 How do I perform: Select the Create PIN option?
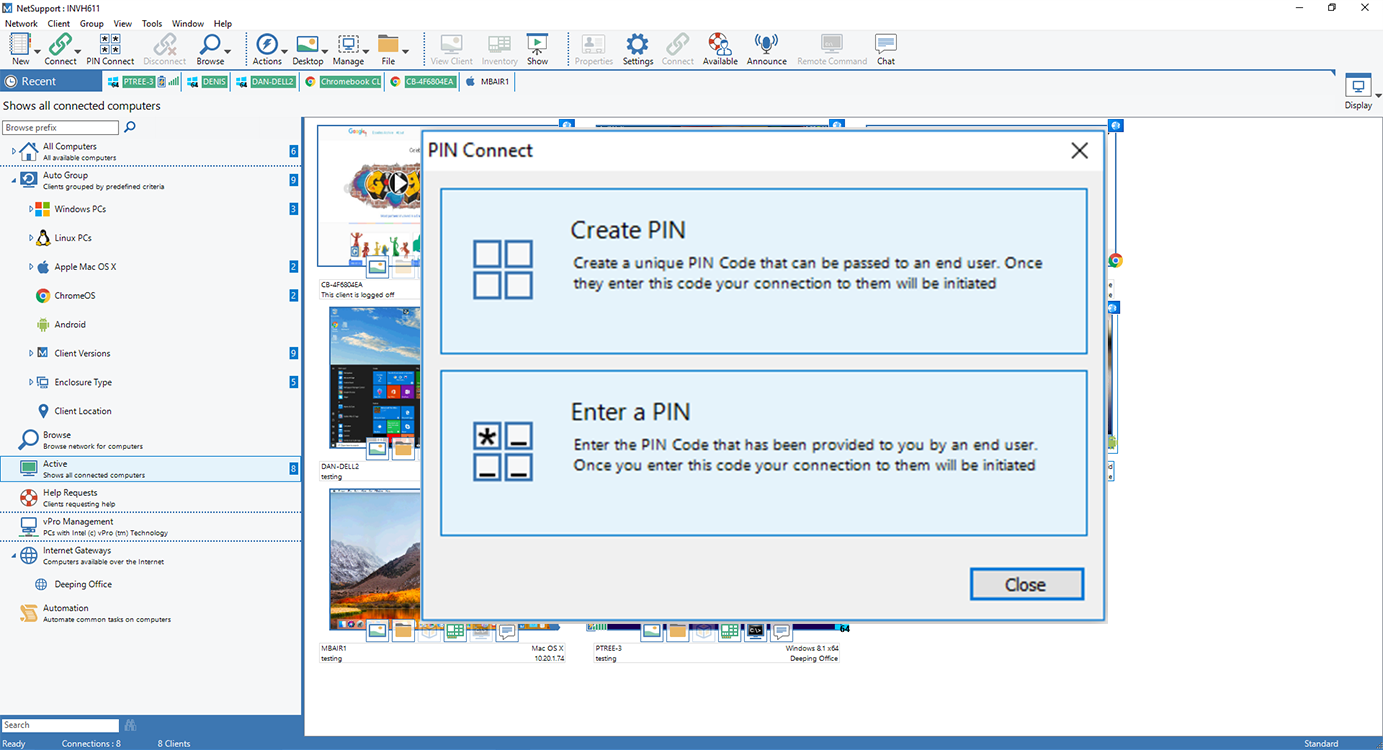pyautogui.click(x=763, y=271)
